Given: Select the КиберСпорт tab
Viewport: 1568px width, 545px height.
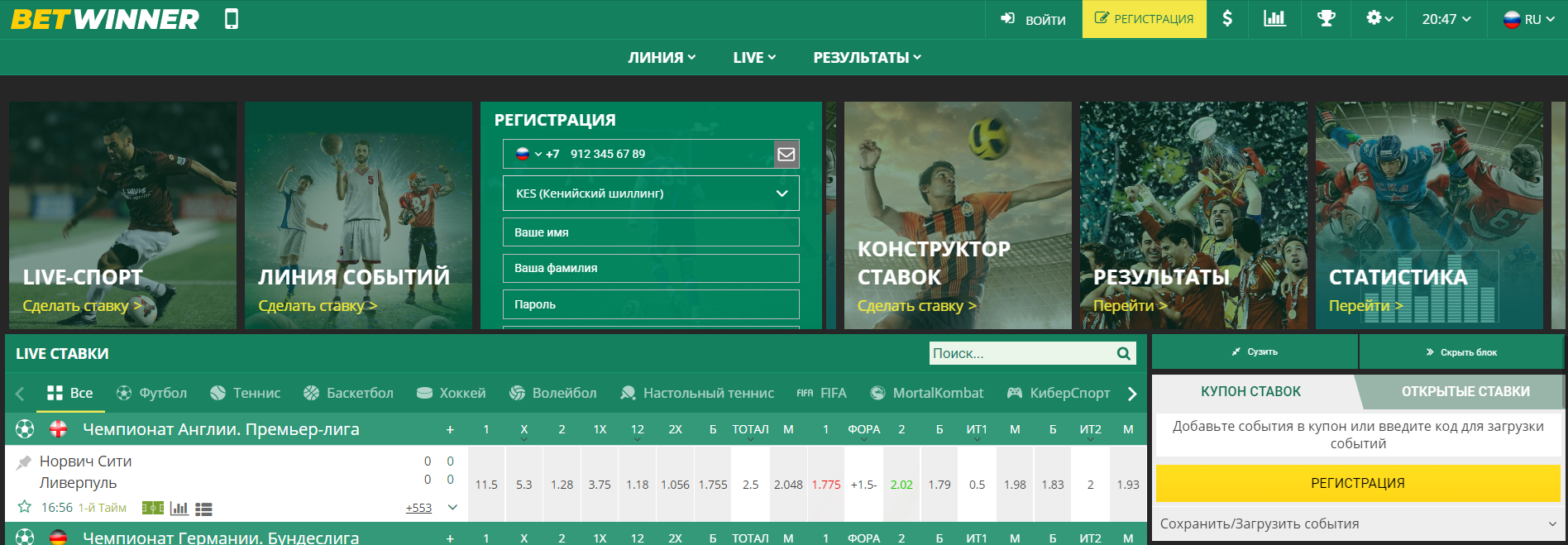Looking at the screenshot, I should coord(1059,393).
